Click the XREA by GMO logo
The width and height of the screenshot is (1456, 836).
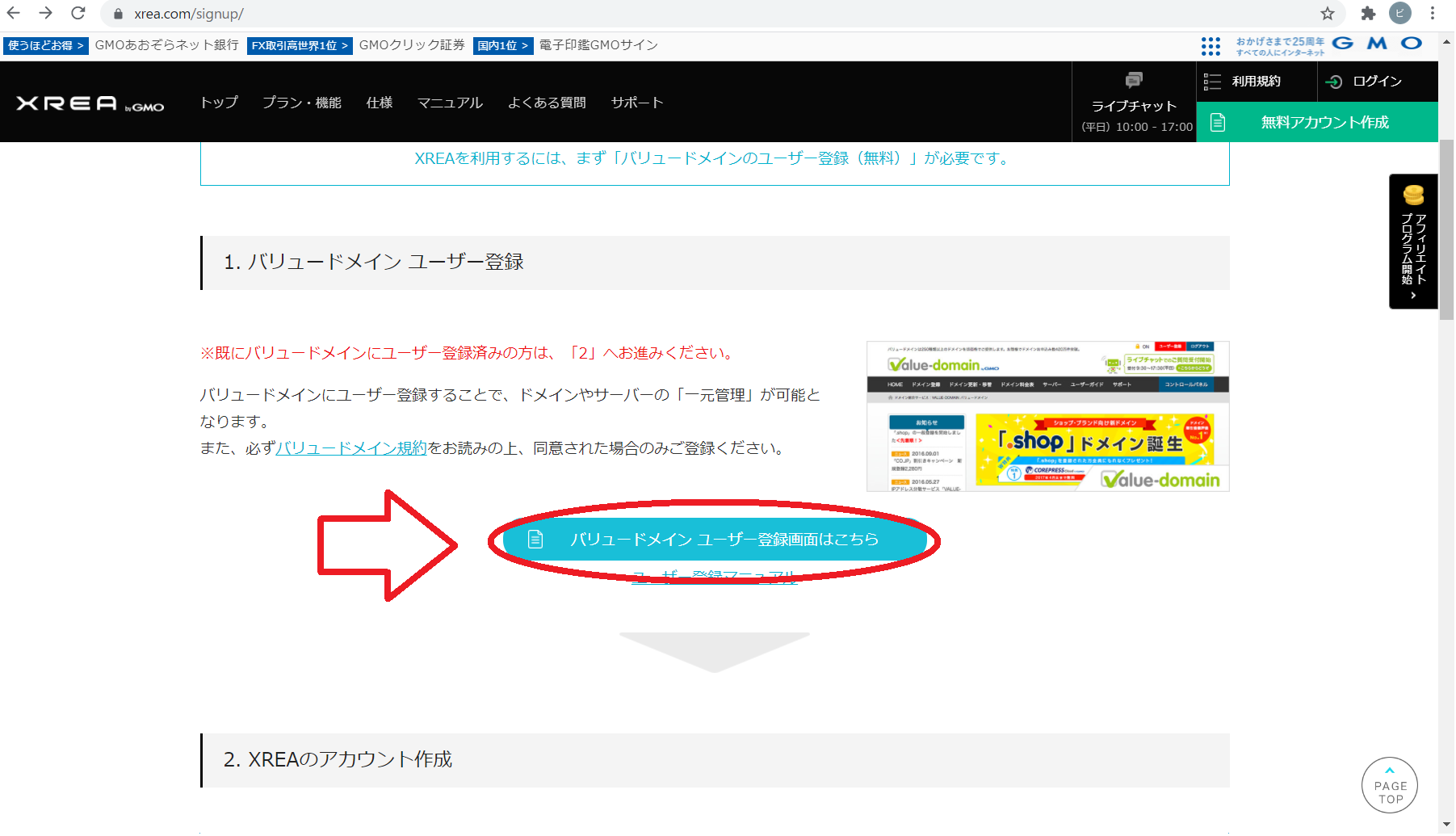pos(90,103)
